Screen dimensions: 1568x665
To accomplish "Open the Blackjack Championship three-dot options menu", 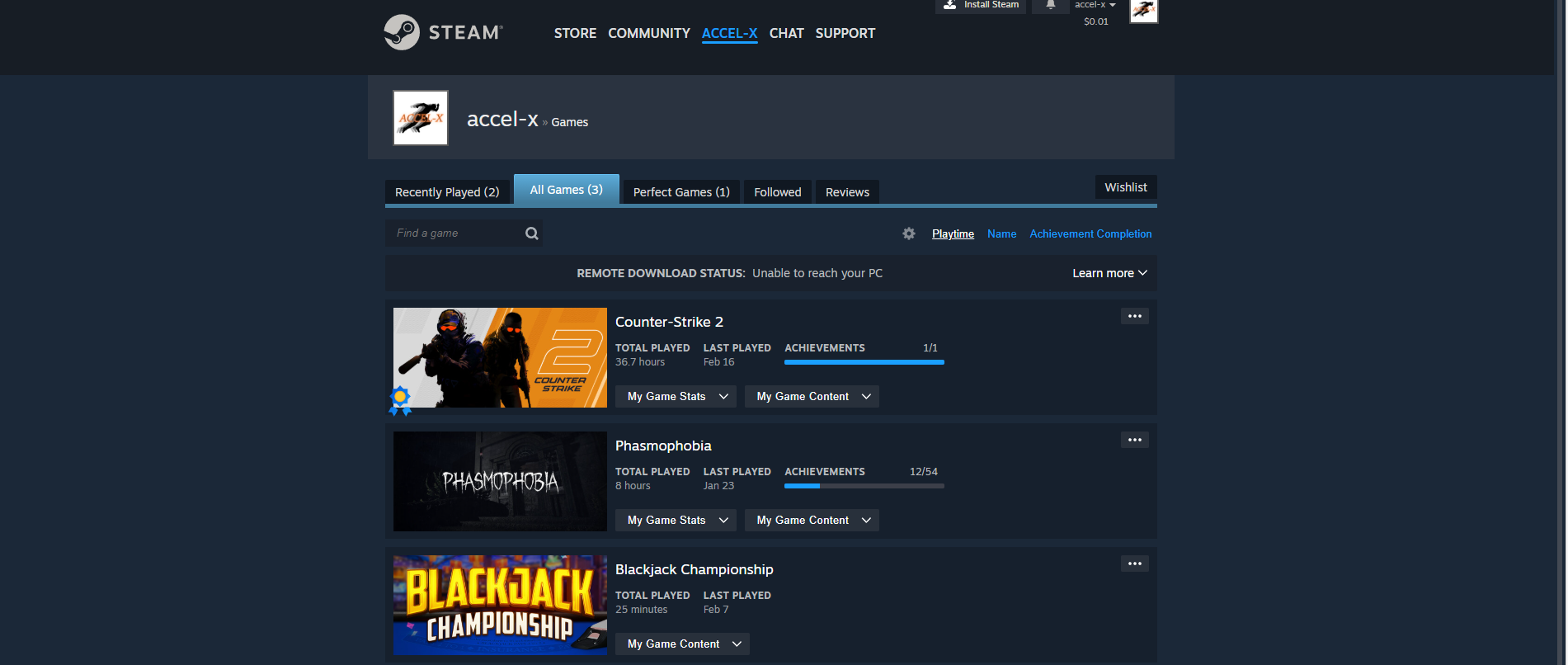I will [x=1134, y=564].
